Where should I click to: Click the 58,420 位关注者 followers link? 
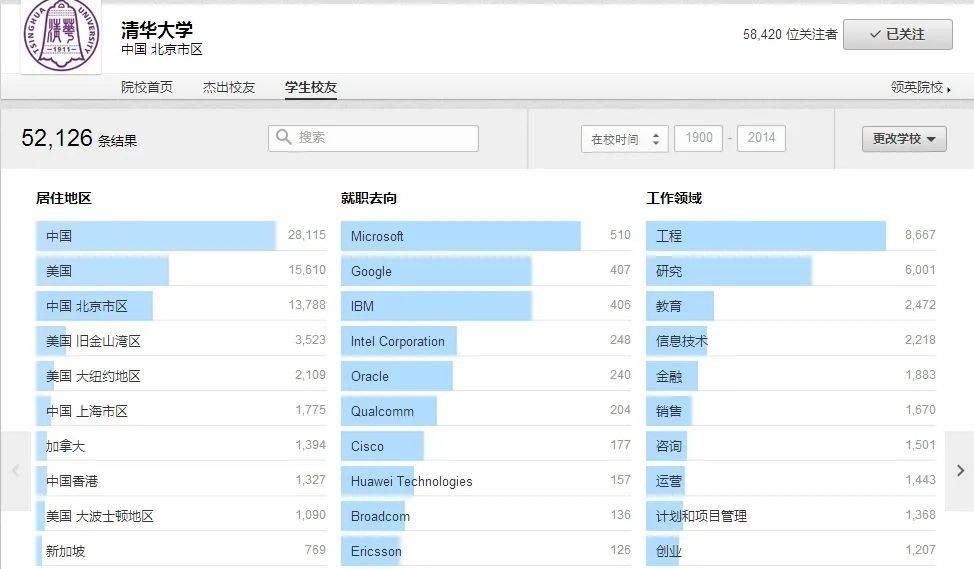(790, 35)
